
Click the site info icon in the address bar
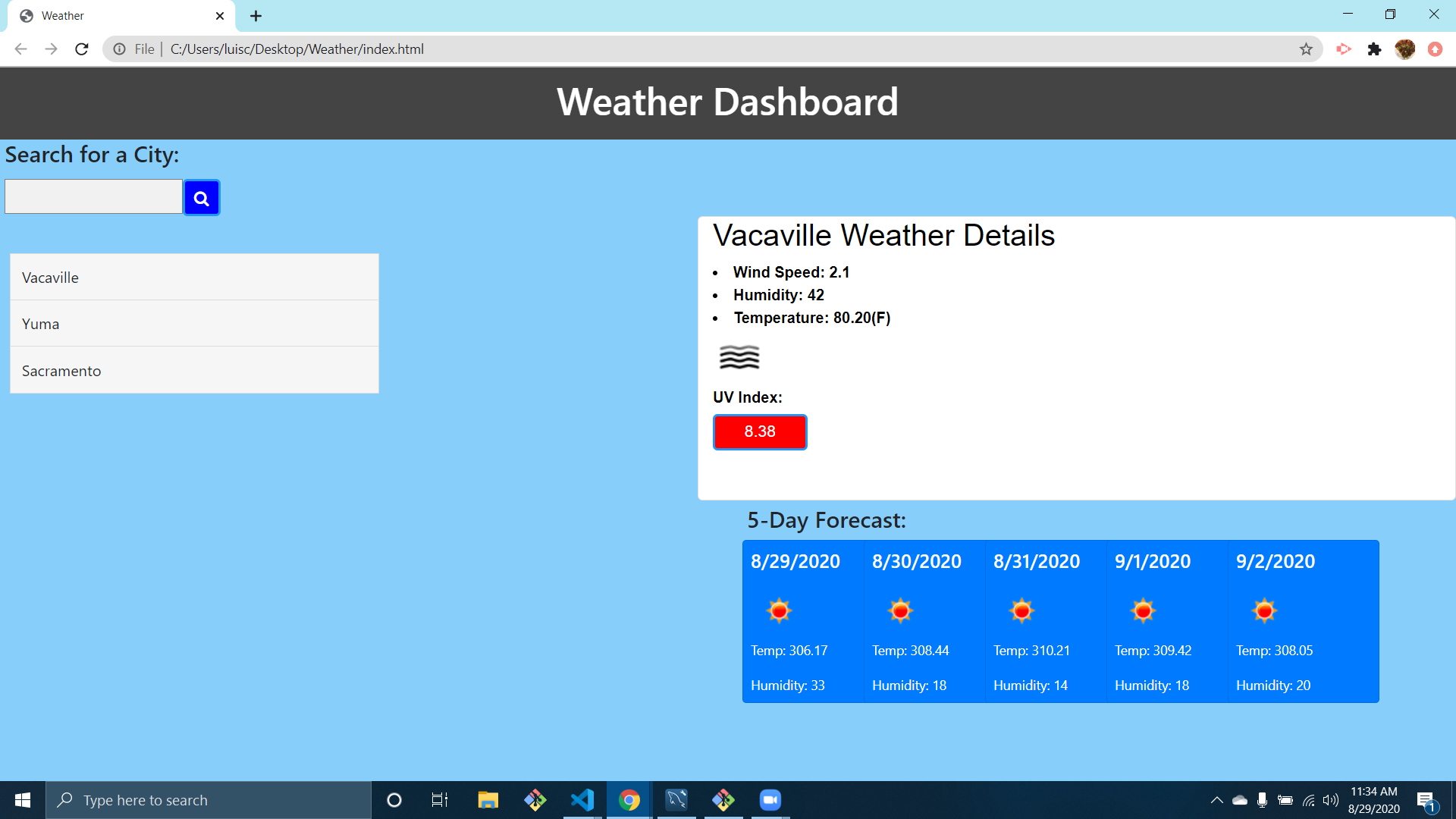click(120, 49)
